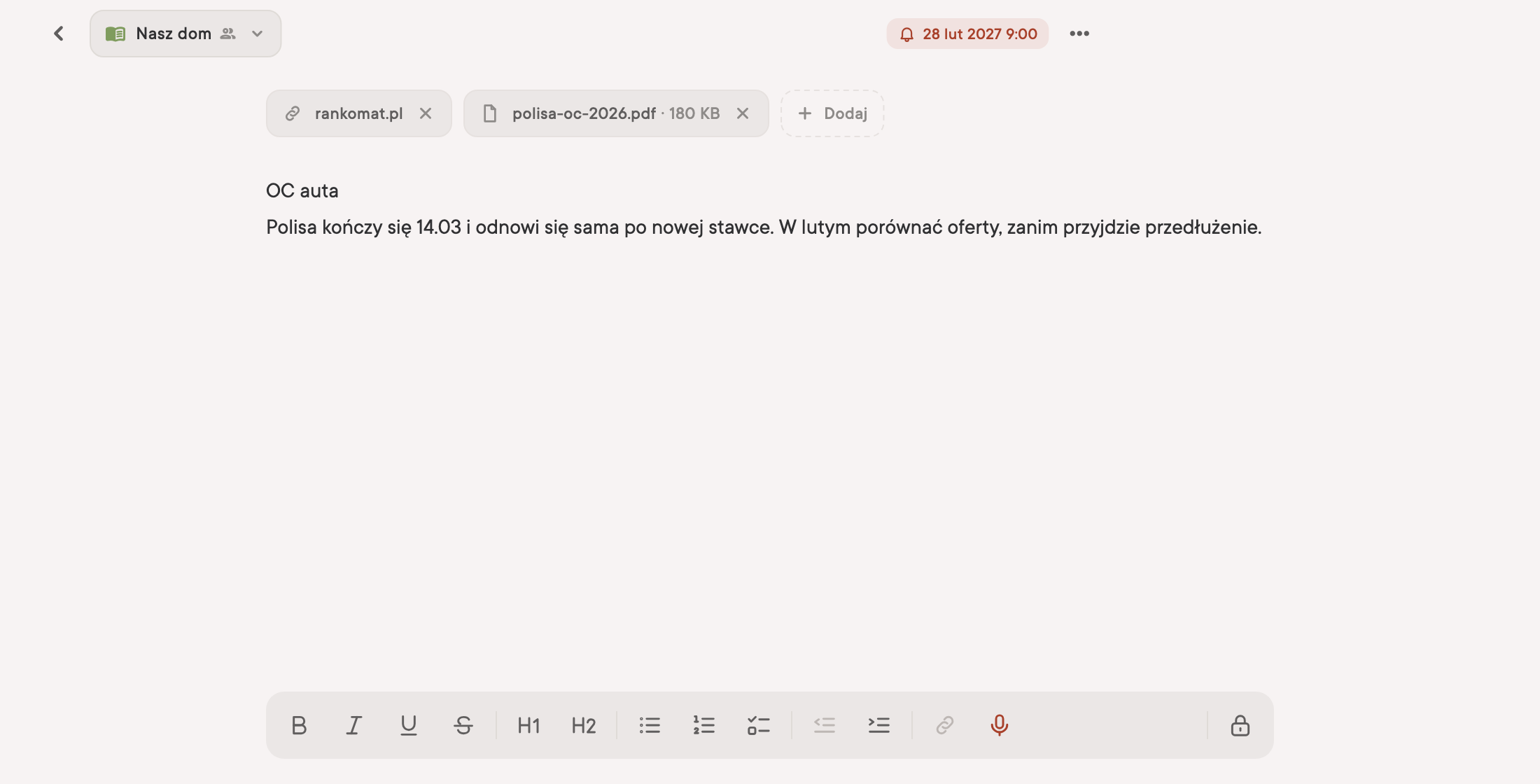Viewport: 1540px width, 784px height.
Task: Open the three-dot more options menu
Action: point(1079,34)
